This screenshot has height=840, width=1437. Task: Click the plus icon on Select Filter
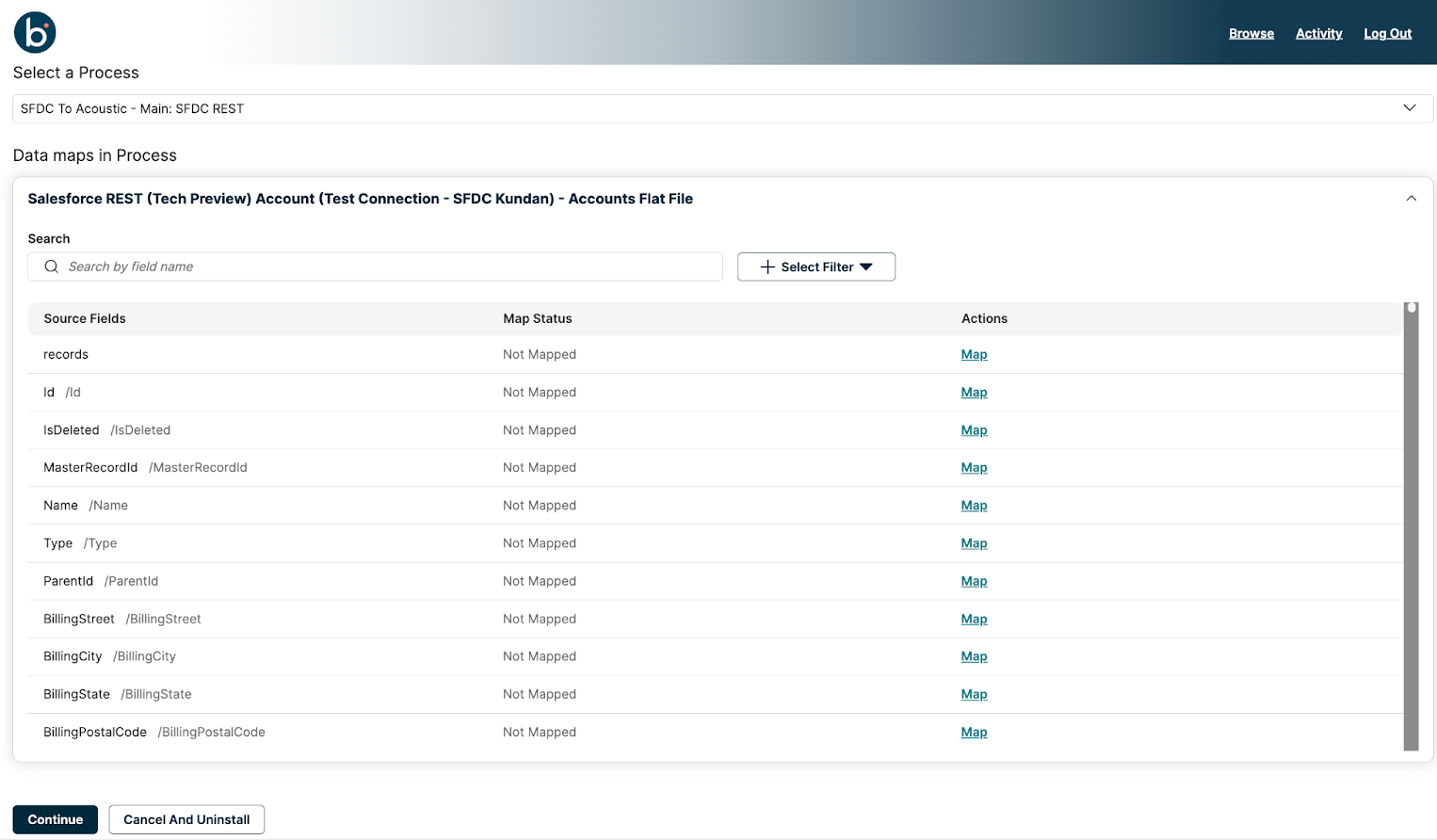[x=767, y=267]
